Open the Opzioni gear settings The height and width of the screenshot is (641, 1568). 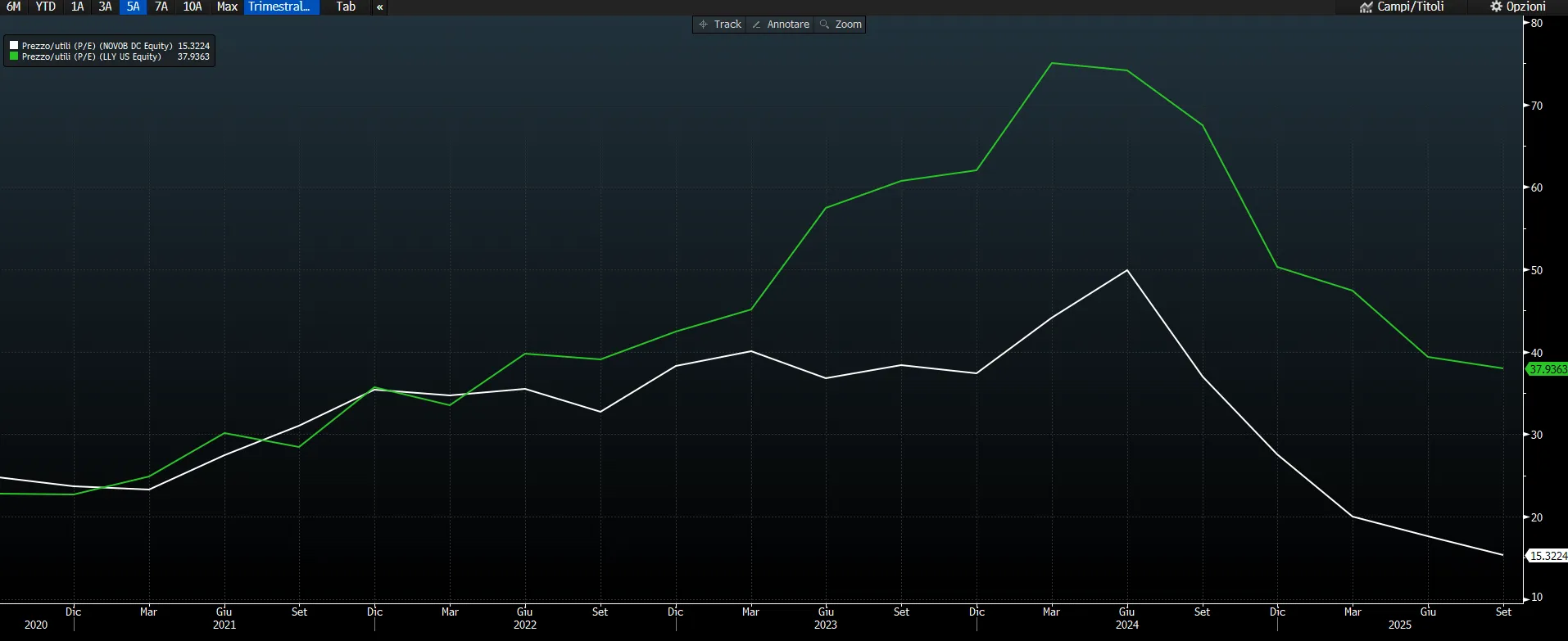click(x=1518, y=7)
